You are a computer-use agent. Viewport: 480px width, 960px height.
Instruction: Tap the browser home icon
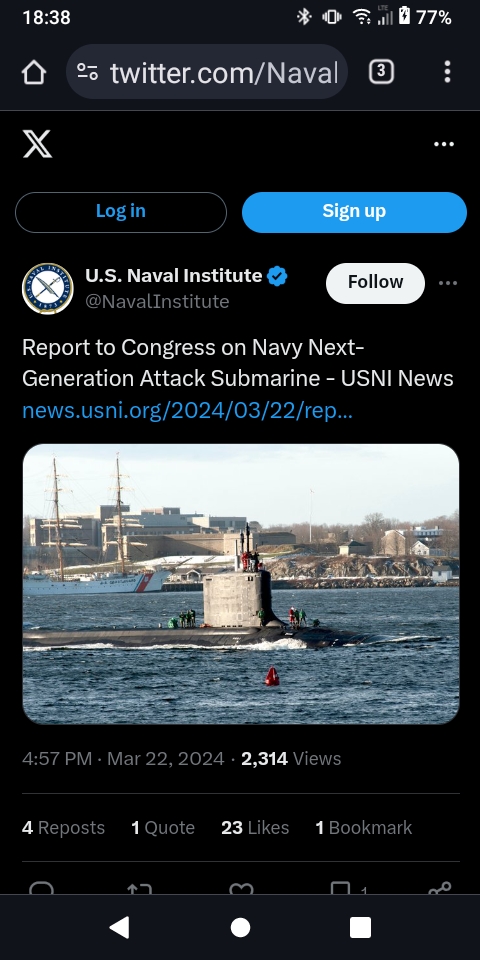(34, 72)
